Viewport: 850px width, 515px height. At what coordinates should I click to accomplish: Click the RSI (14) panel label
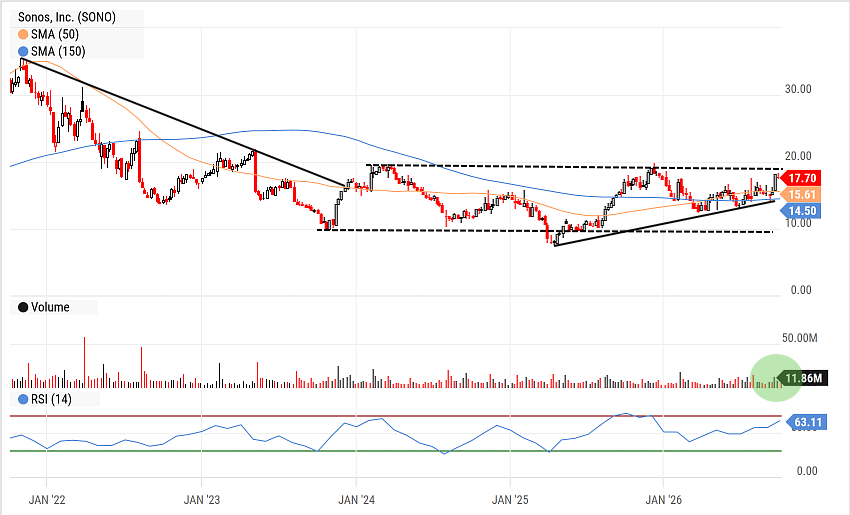(51, 400)
